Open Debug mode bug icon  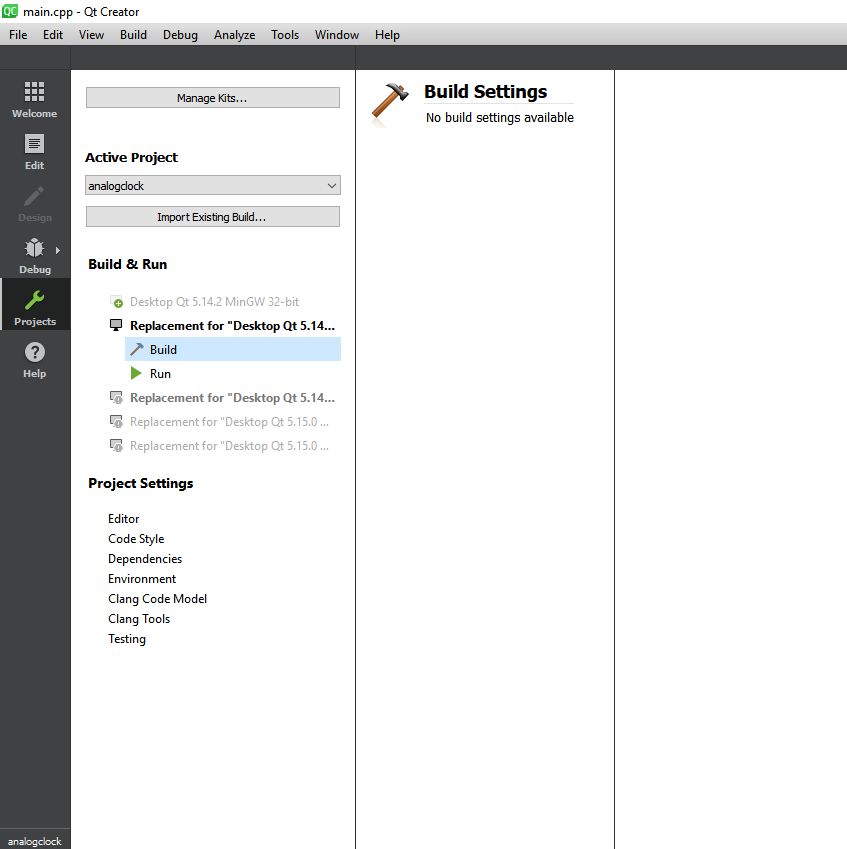click(34, 249)
